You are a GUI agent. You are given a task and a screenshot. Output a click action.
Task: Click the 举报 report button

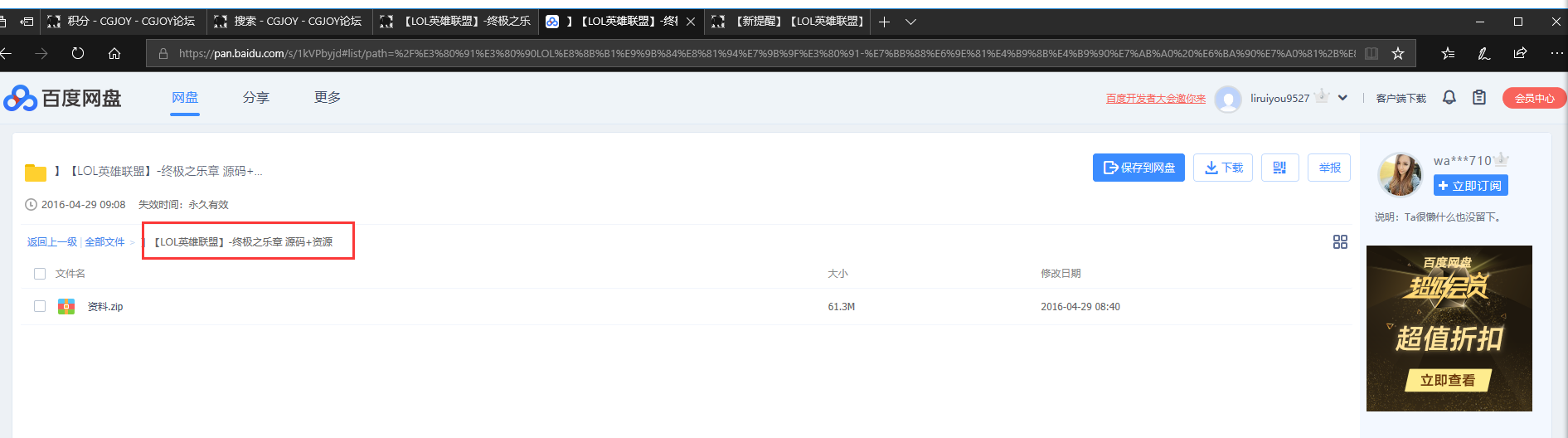(1329, 168)
